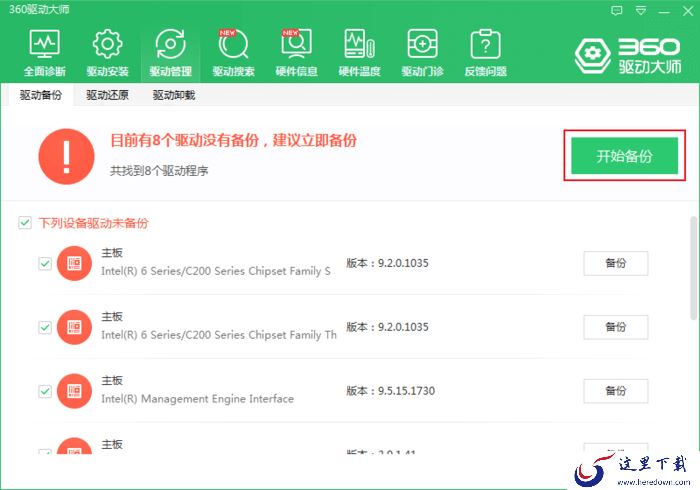
Task: Click the red warning exclamation icon
Action: coord(67,157)
